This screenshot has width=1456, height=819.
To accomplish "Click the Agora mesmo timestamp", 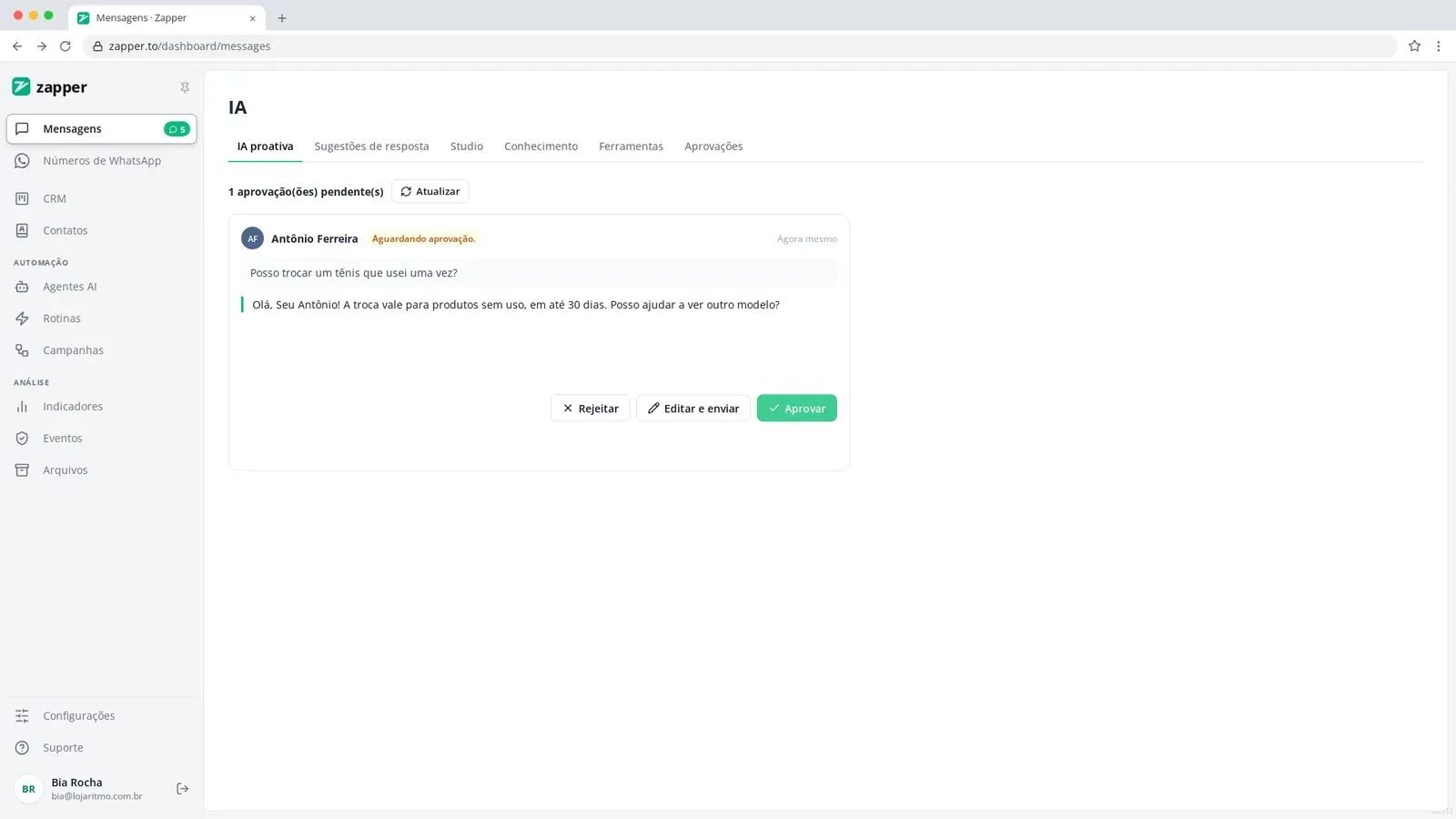I will [x=807, y=239].
